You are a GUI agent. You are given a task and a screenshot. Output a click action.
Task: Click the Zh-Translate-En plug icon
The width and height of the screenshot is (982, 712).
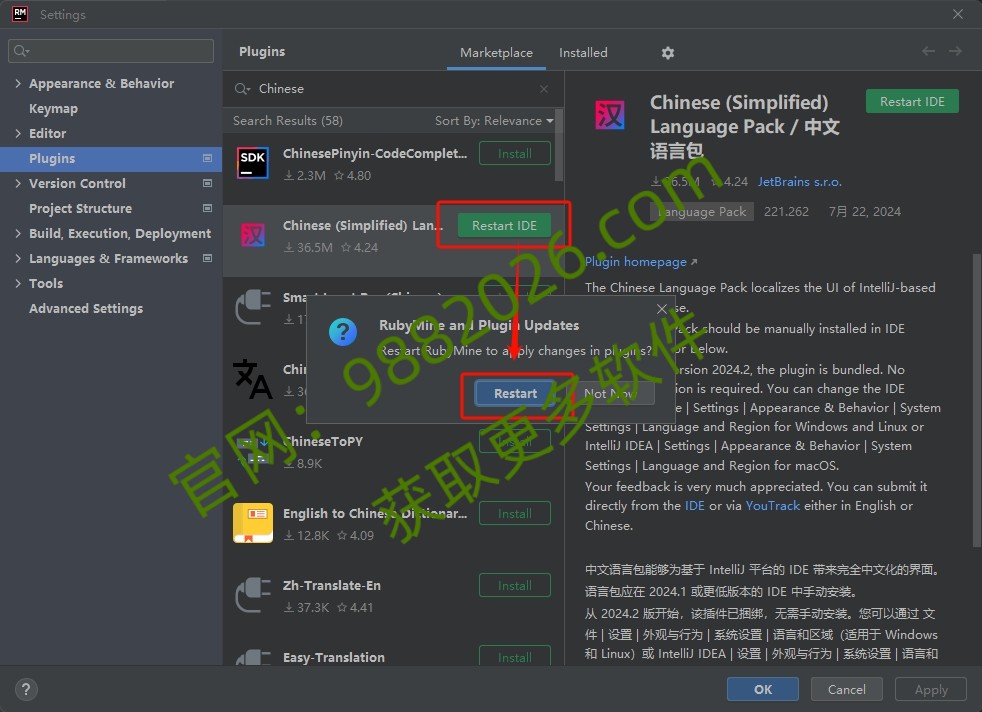tap(253, 595)
